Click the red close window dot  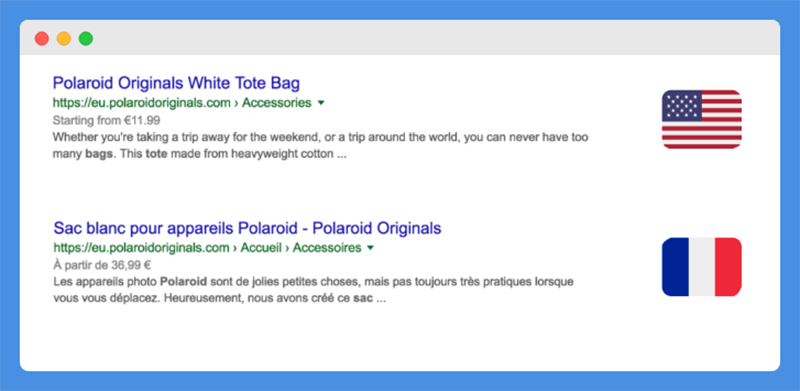(42, 38)
